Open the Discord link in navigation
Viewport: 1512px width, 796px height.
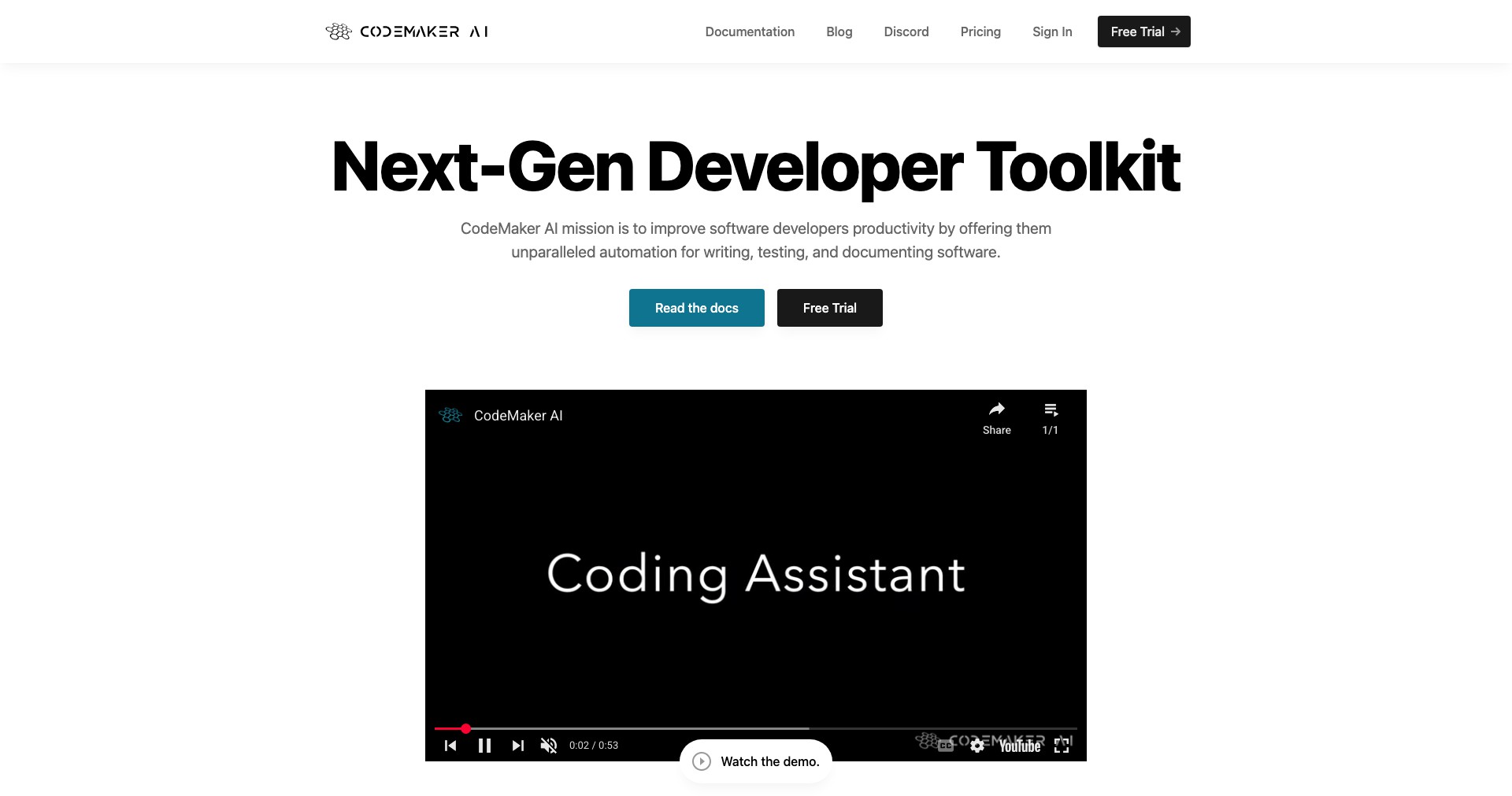pos(906,31)
